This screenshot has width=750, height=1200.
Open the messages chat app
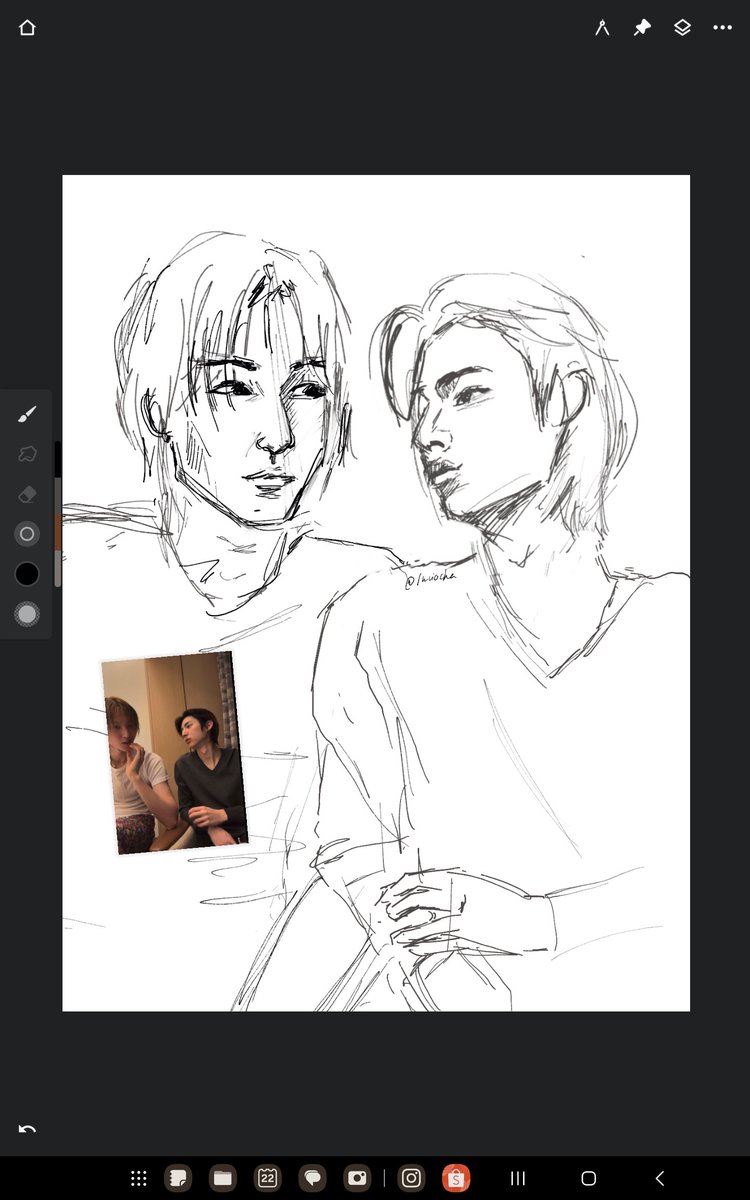tap(312, 1178)
